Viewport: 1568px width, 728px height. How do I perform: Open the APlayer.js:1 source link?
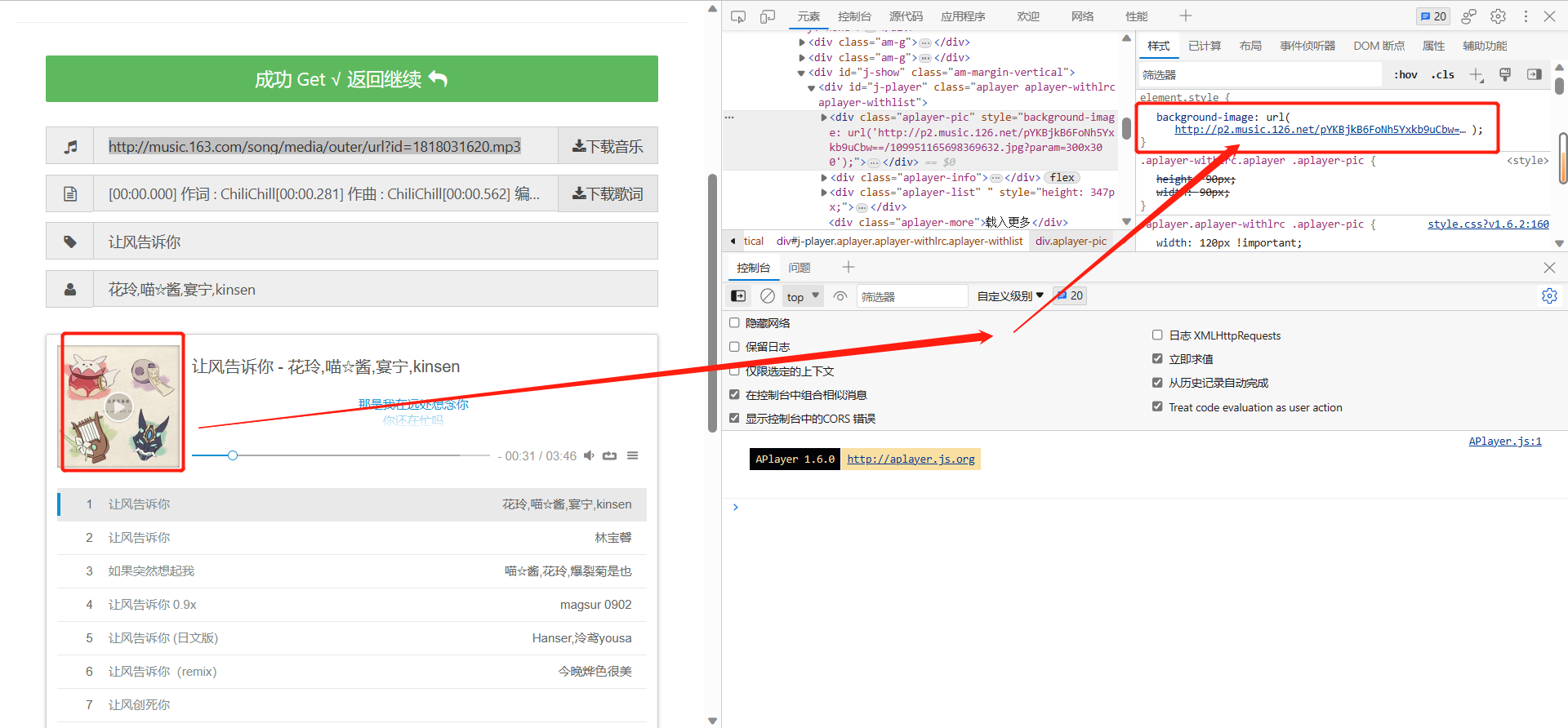pos(1504,442)
